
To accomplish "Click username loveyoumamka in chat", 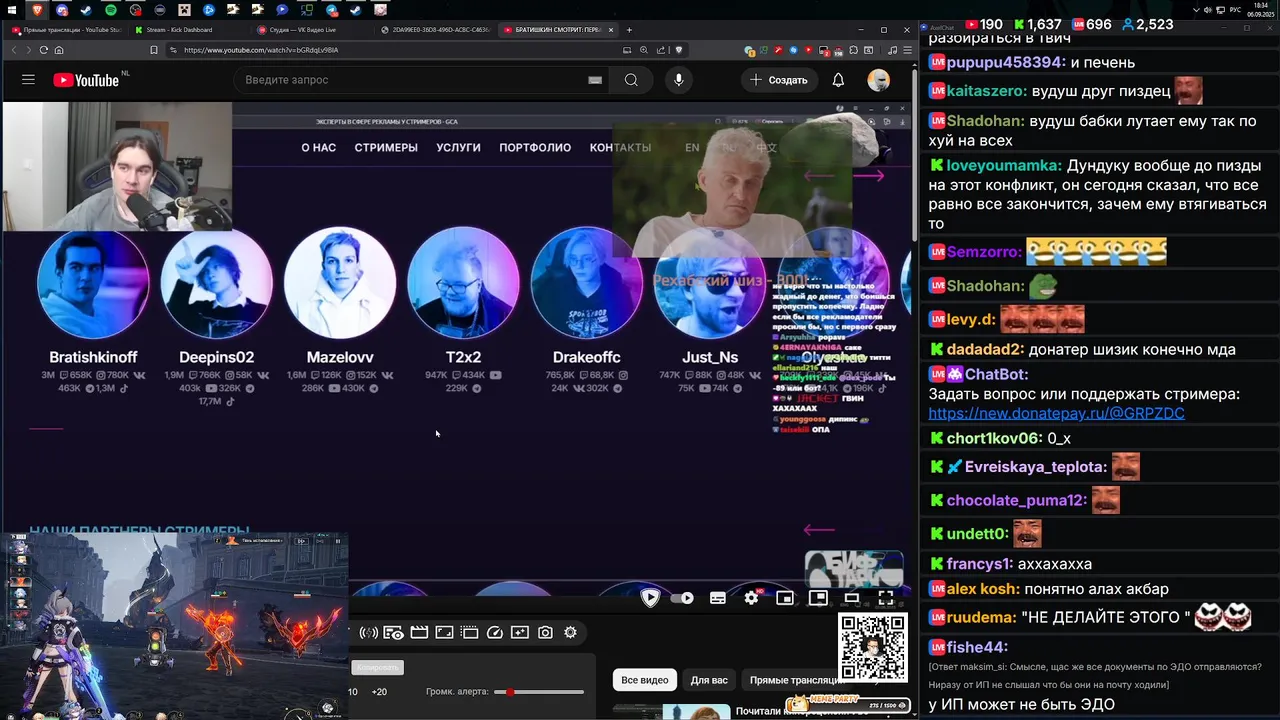I will [x=1004, y=166].
